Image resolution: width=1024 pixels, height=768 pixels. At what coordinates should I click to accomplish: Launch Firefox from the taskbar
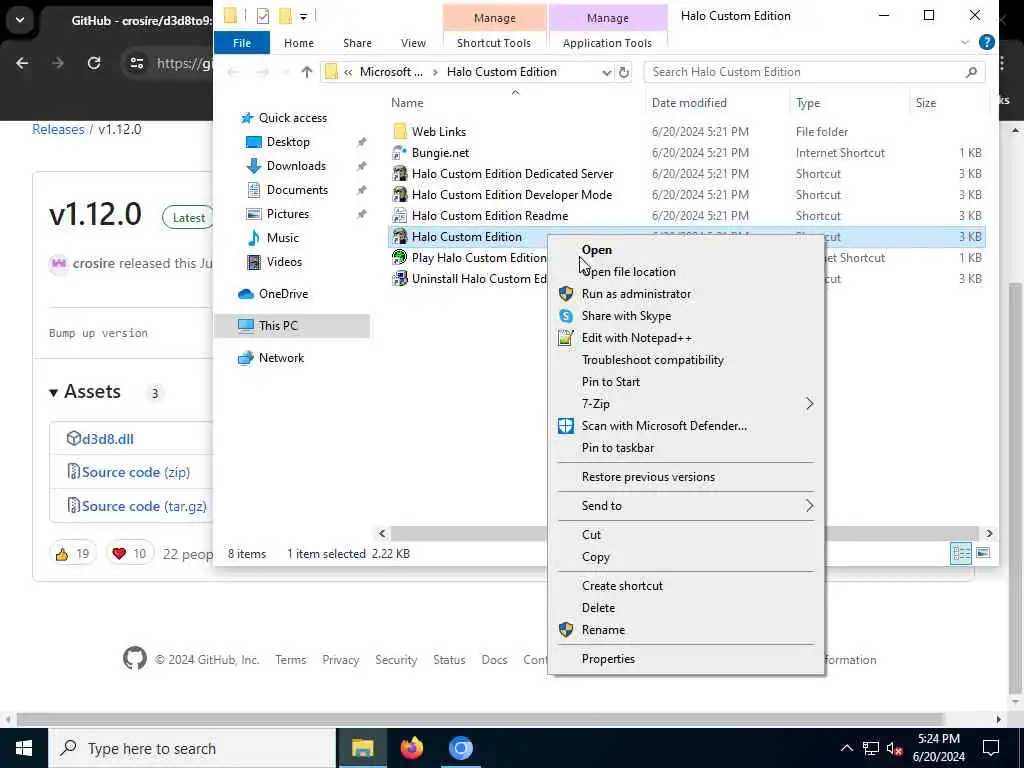[411, 748]
